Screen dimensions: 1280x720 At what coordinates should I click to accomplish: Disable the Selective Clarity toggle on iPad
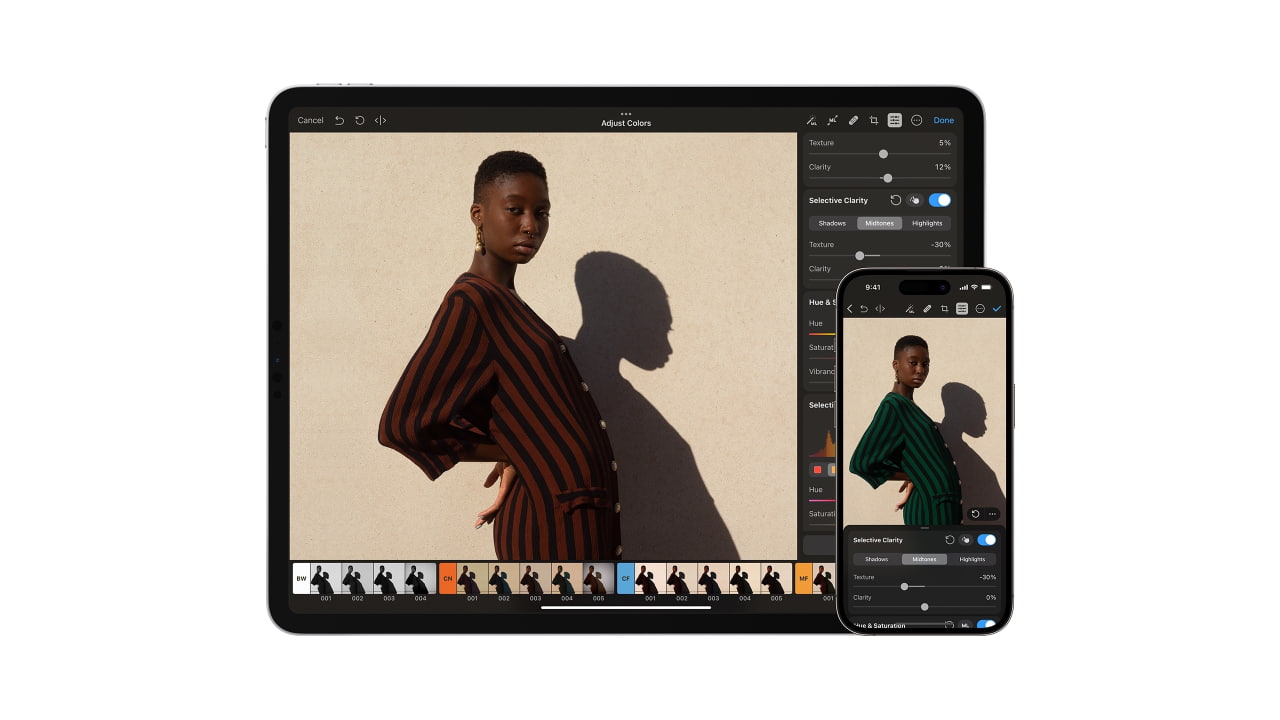pyautogui.click(x=939, y=200)
